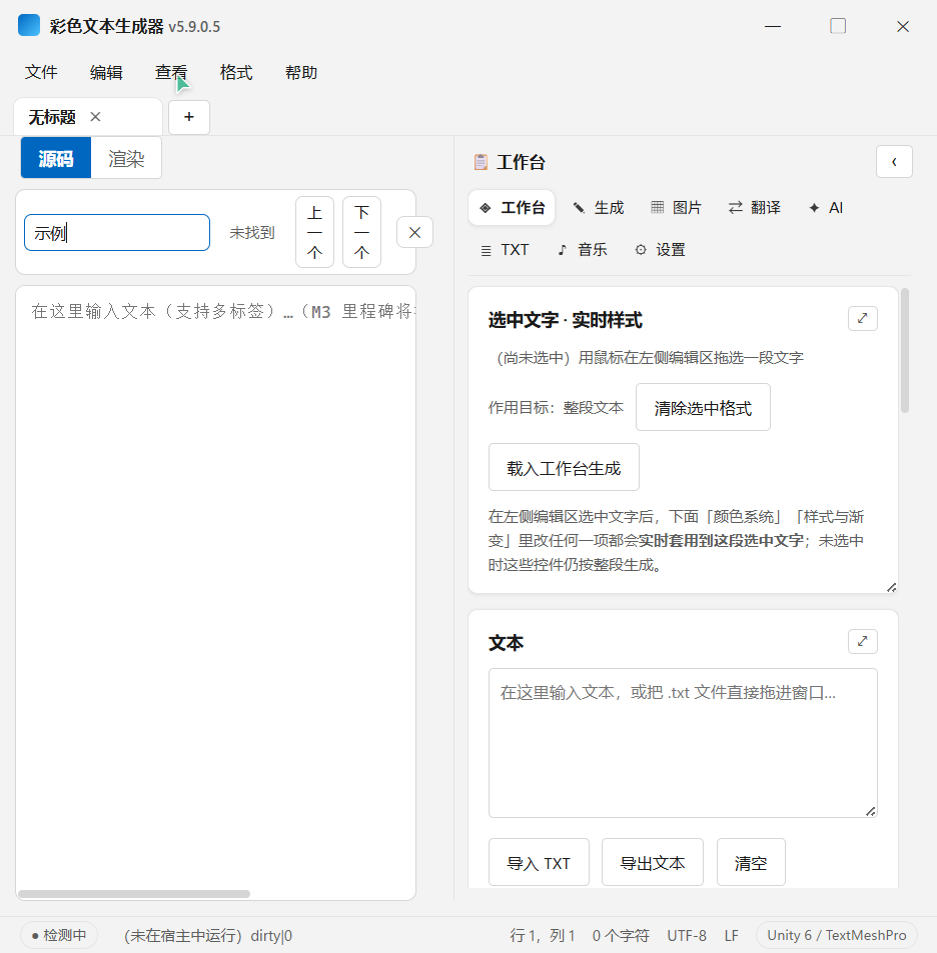This screenshot has height=953, width=937.
Task: Click 清空 button
Action: coord(751,862)
